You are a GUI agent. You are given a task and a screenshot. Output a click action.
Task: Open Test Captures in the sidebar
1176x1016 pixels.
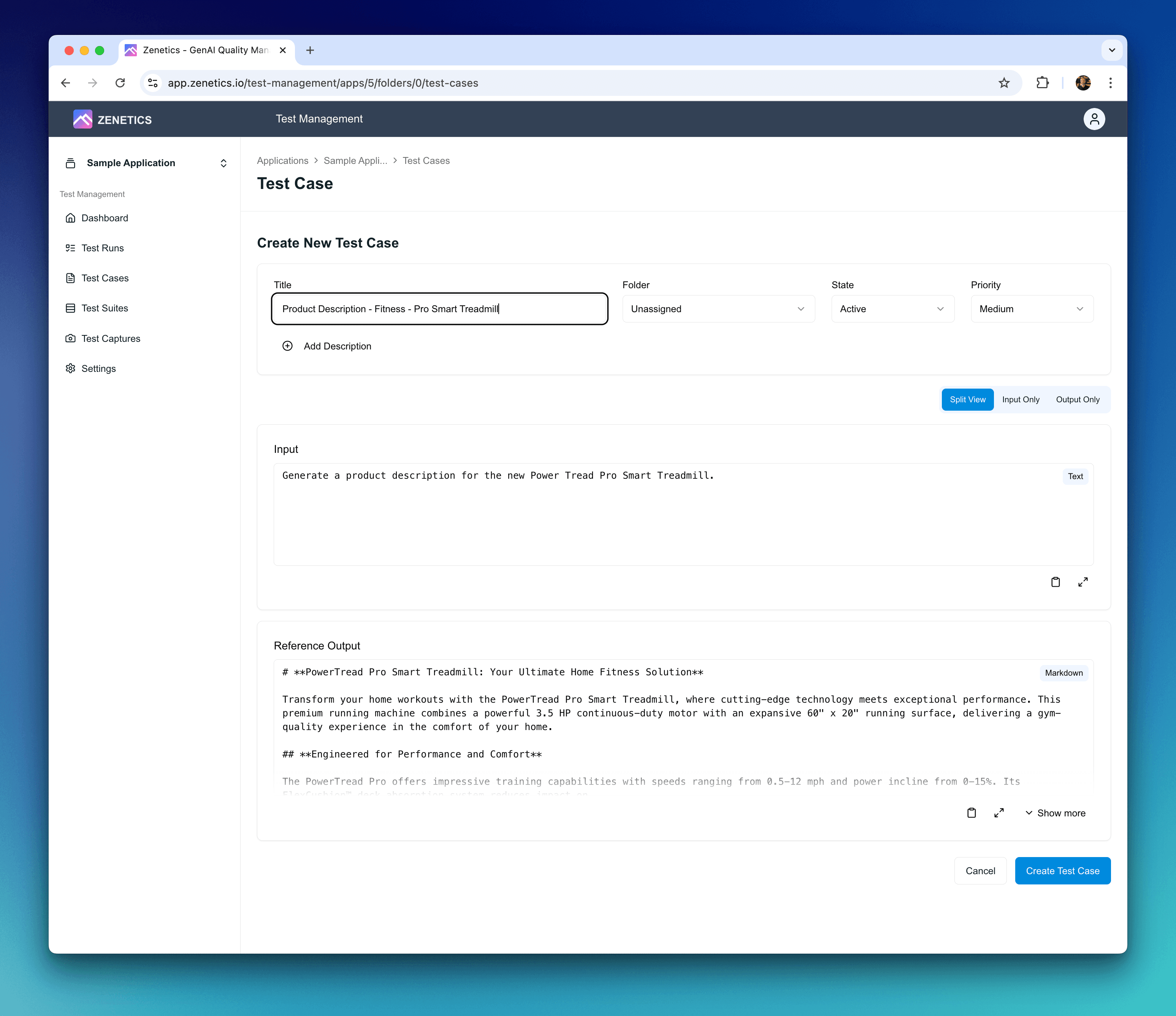(x=110, y=338)
